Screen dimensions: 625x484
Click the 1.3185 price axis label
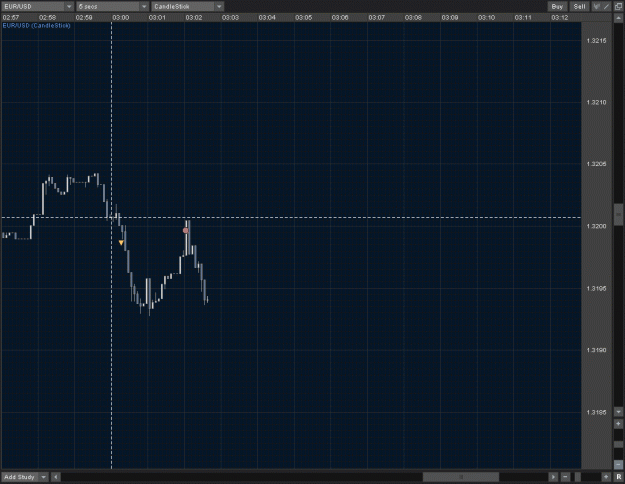point(596,412)
